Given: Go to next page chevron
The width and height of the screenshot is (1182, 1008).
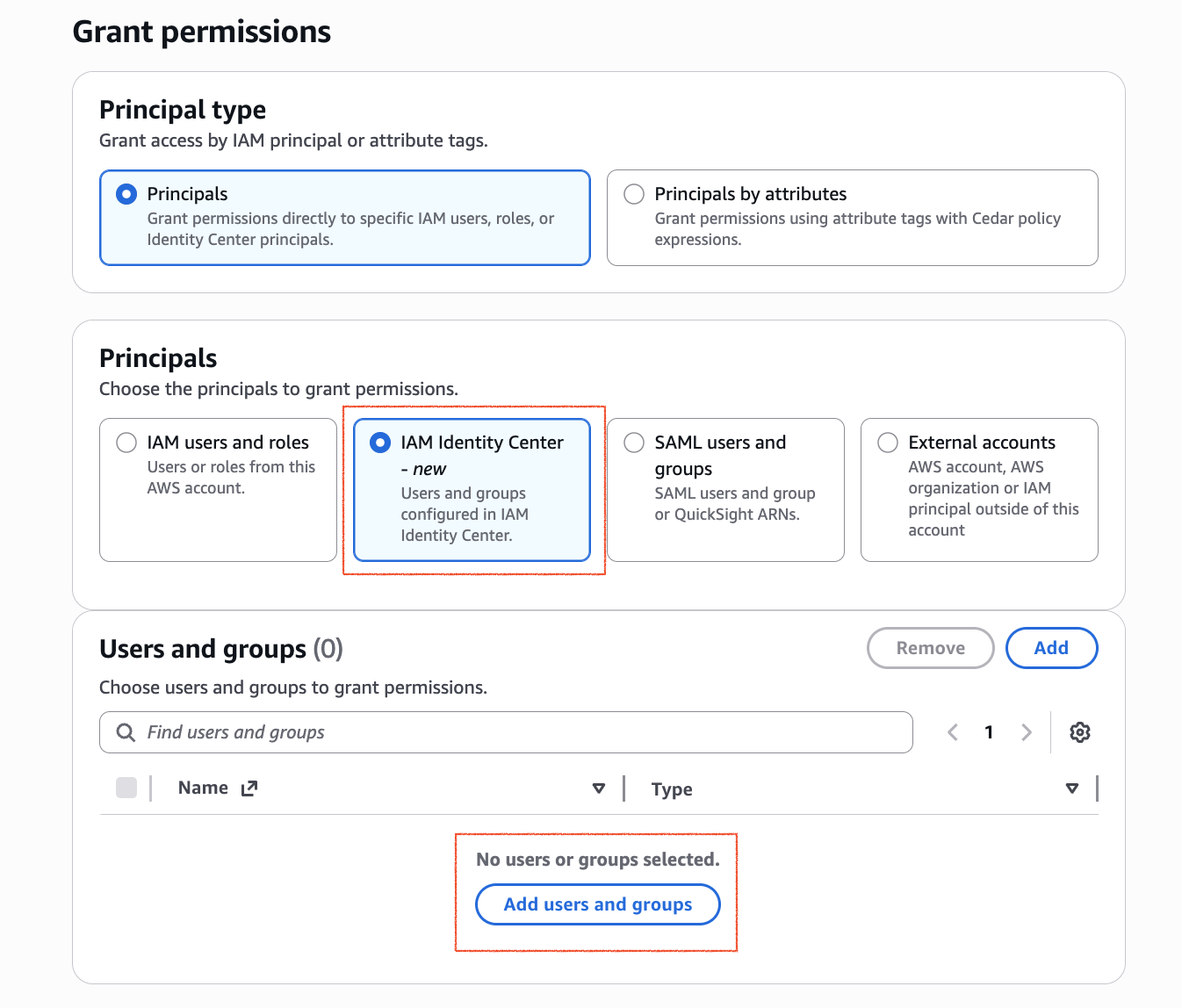Looking at the screenshot, I should [x=1026, y=732].
